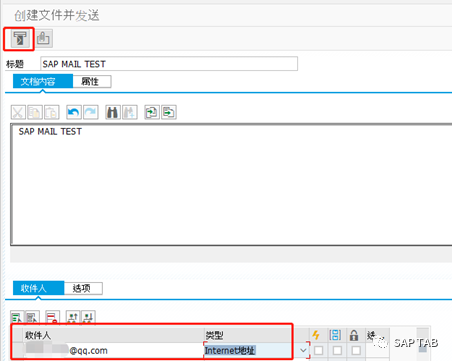Click the Copy column header icon

[335, 335]
